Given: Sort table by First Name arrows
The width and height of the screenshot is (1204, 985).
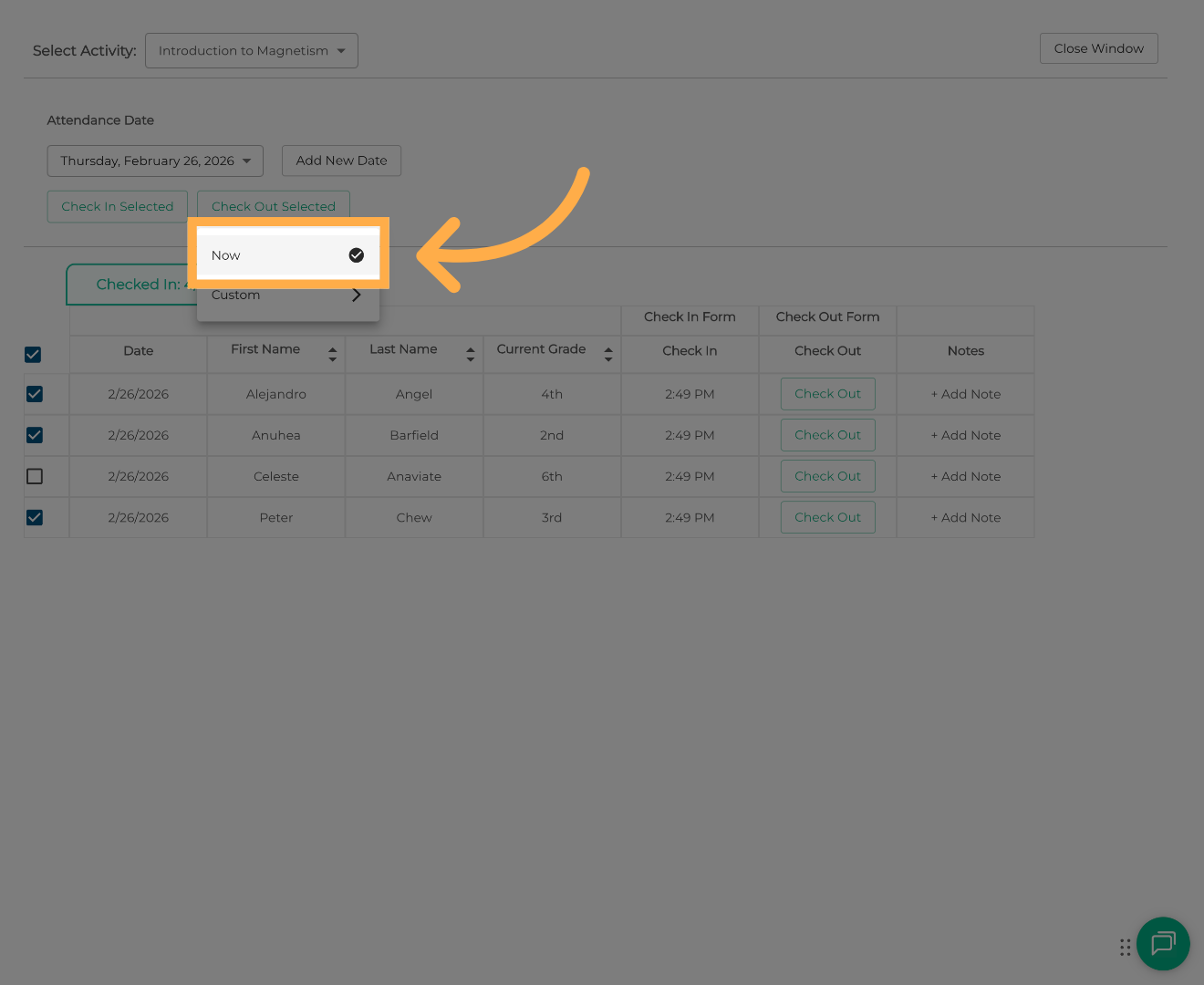Looking at the screenshot, I should point(332,354).
